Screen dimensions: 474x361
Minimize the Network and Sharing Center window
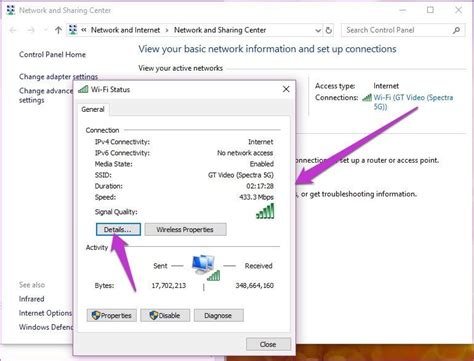402,10
